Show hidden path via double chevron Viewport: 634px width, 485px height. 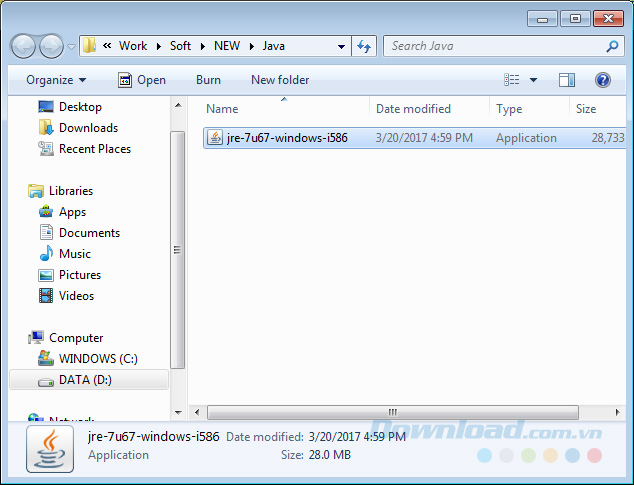click(x=107, y=46)
